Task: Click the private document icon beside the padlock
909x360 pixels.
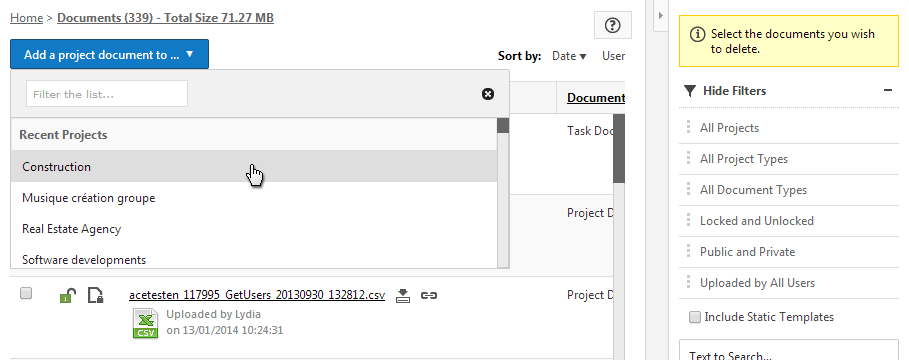Action: (96, 295)
